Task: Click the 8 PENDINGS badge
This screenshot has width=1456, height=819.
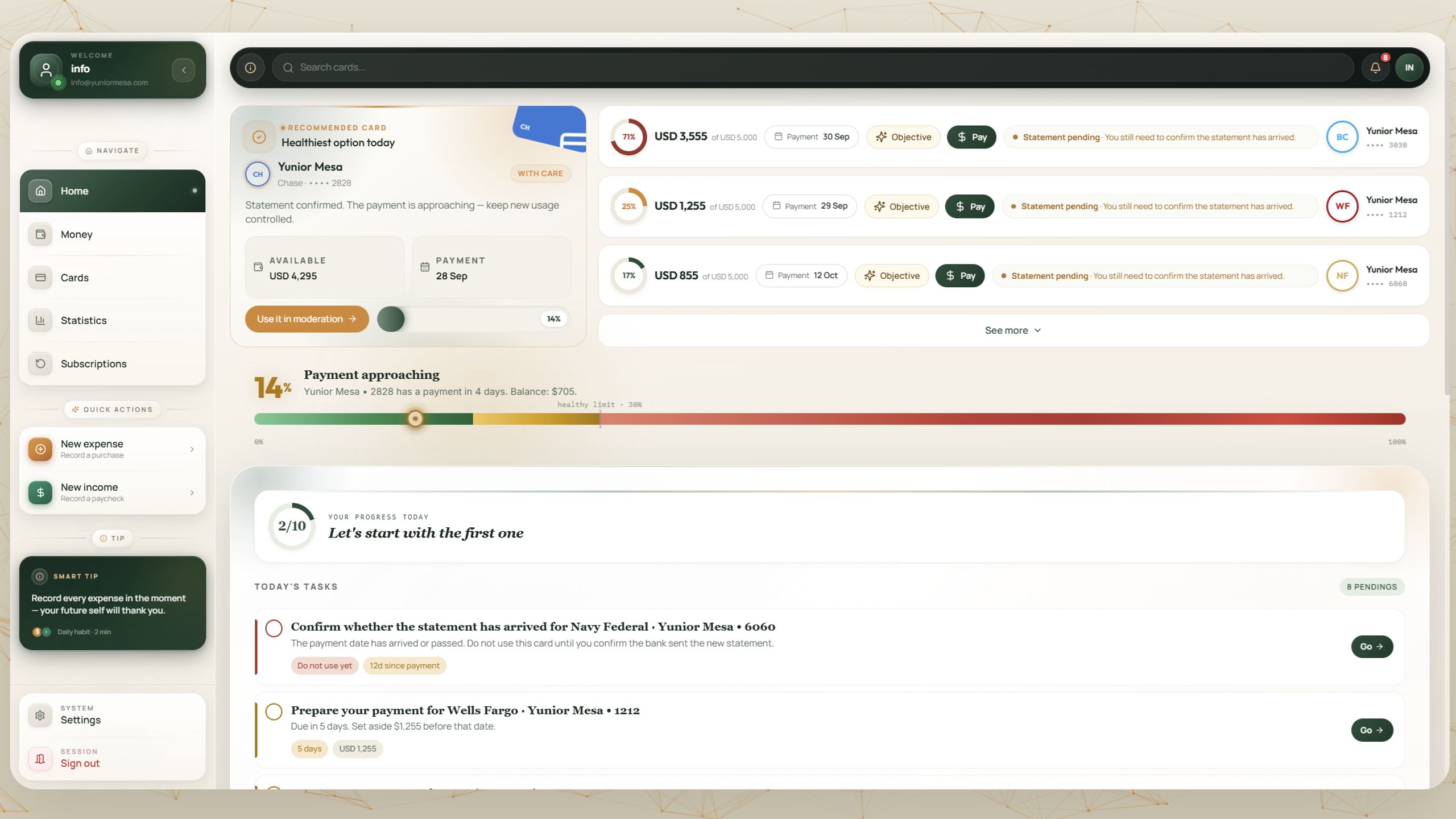Action: 1372,587
